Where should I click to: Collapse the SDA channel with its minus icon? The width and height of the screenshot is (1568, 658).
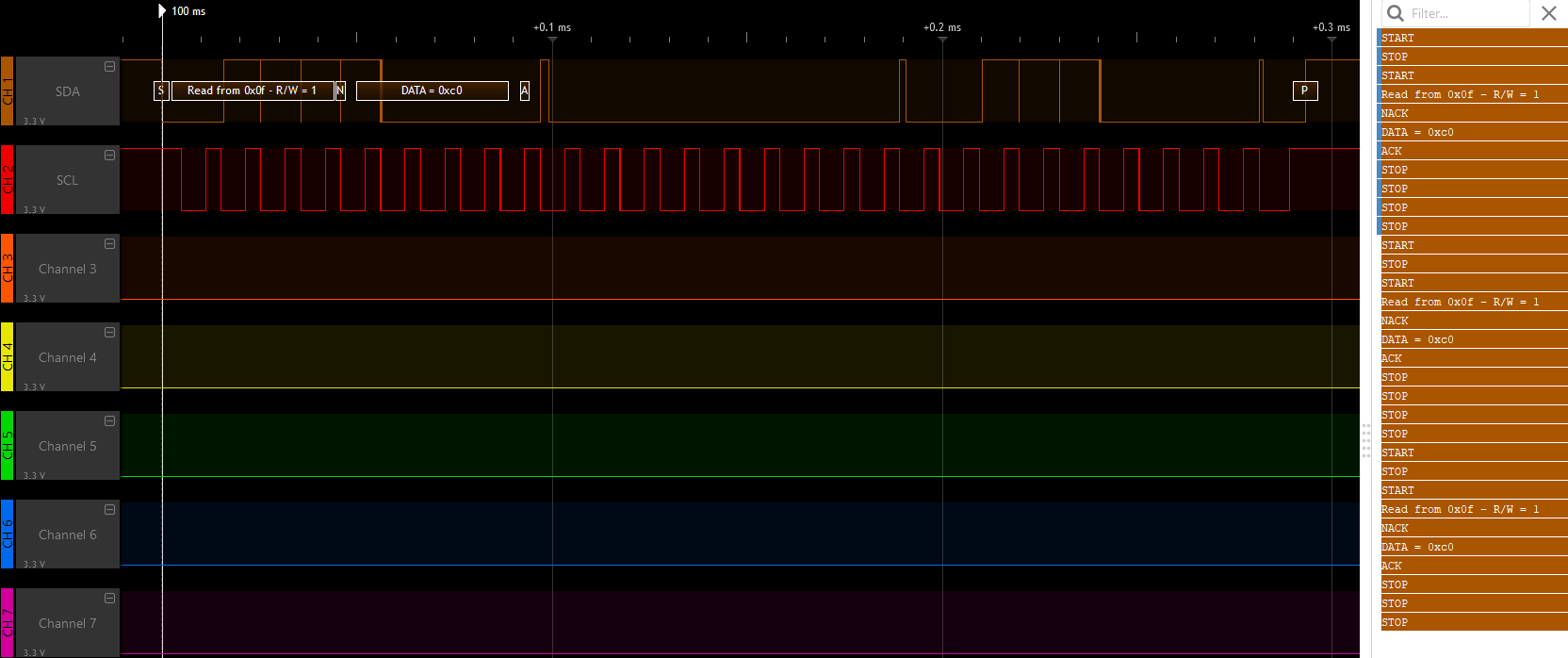tap(109, 67)
